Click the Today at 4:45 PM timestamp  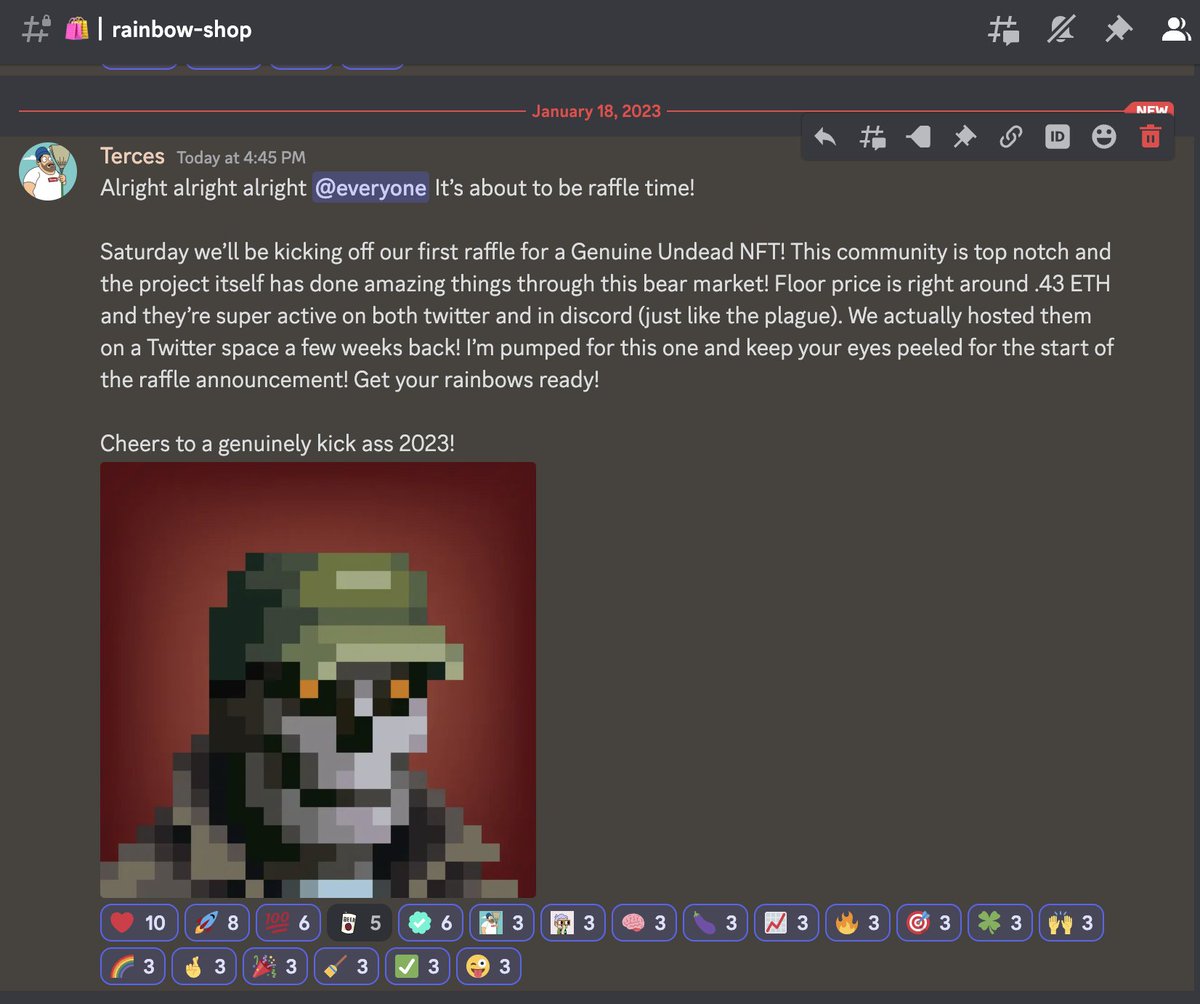pos(241,157)
